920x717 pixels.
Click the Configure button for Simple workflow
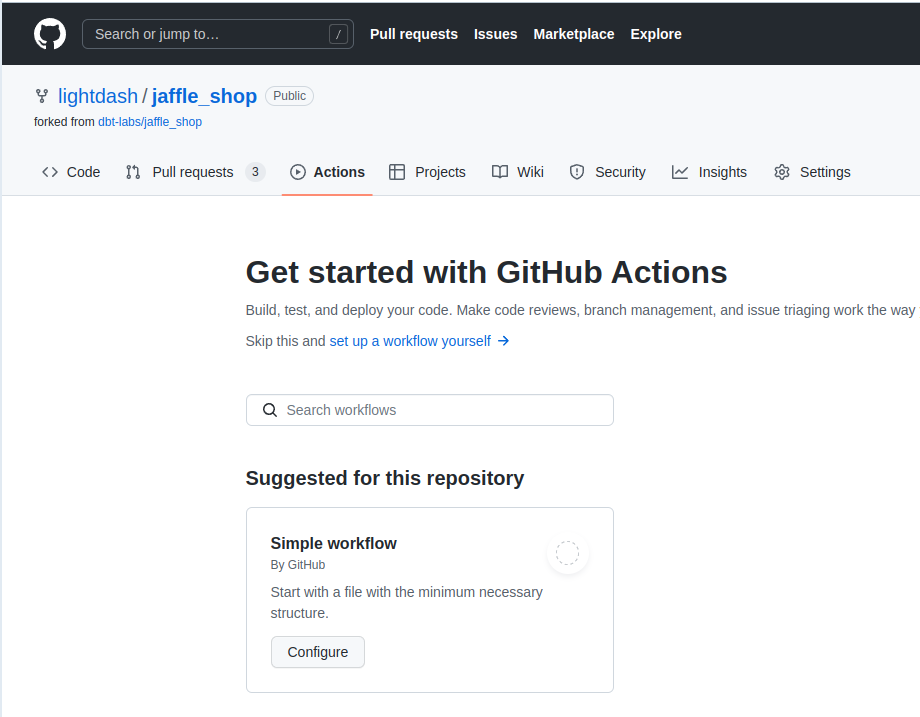click(317, 652)
